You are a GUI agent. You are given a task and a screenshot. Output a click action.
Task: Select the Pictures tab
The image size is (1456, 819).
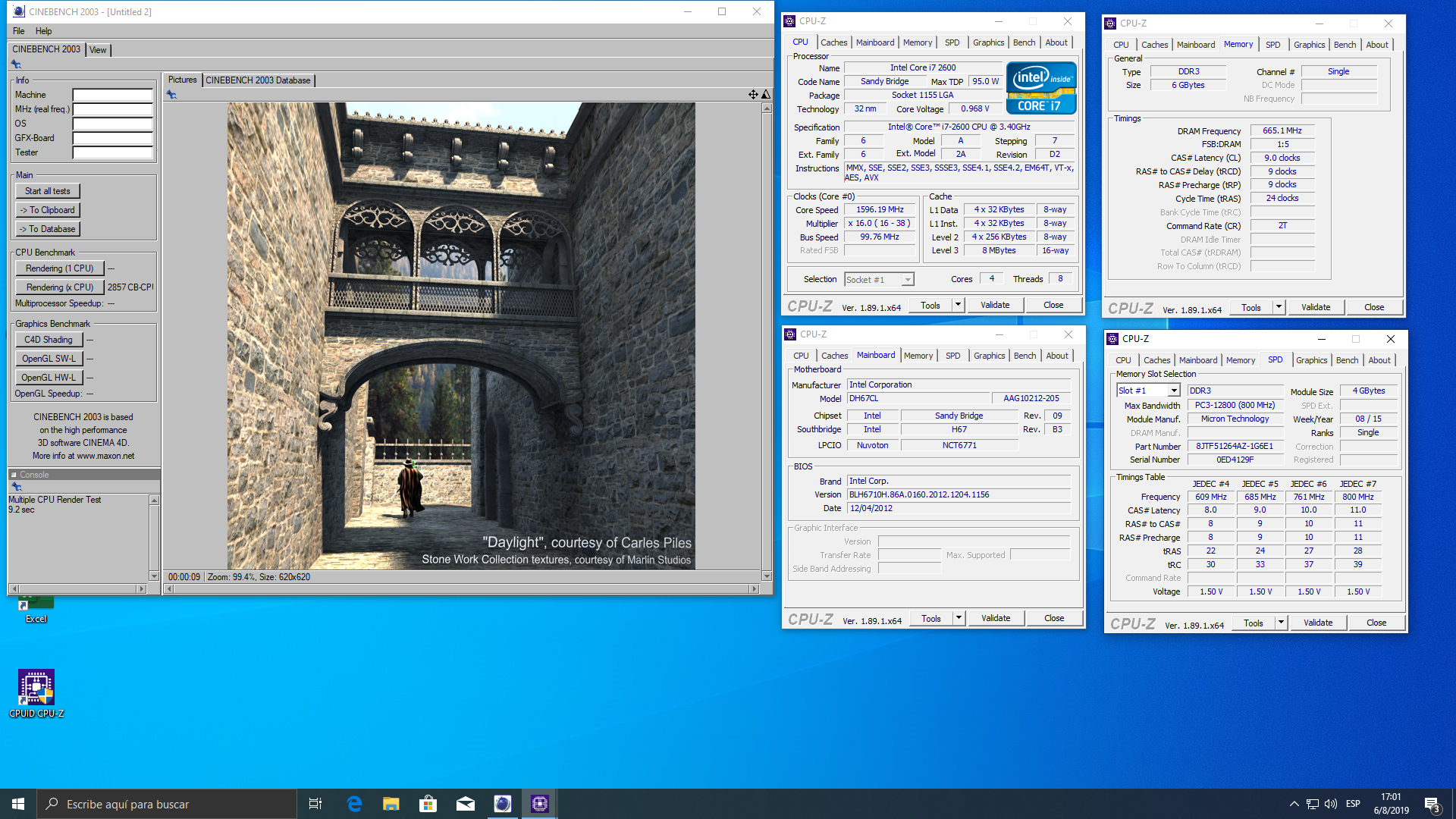pos(182,80)
